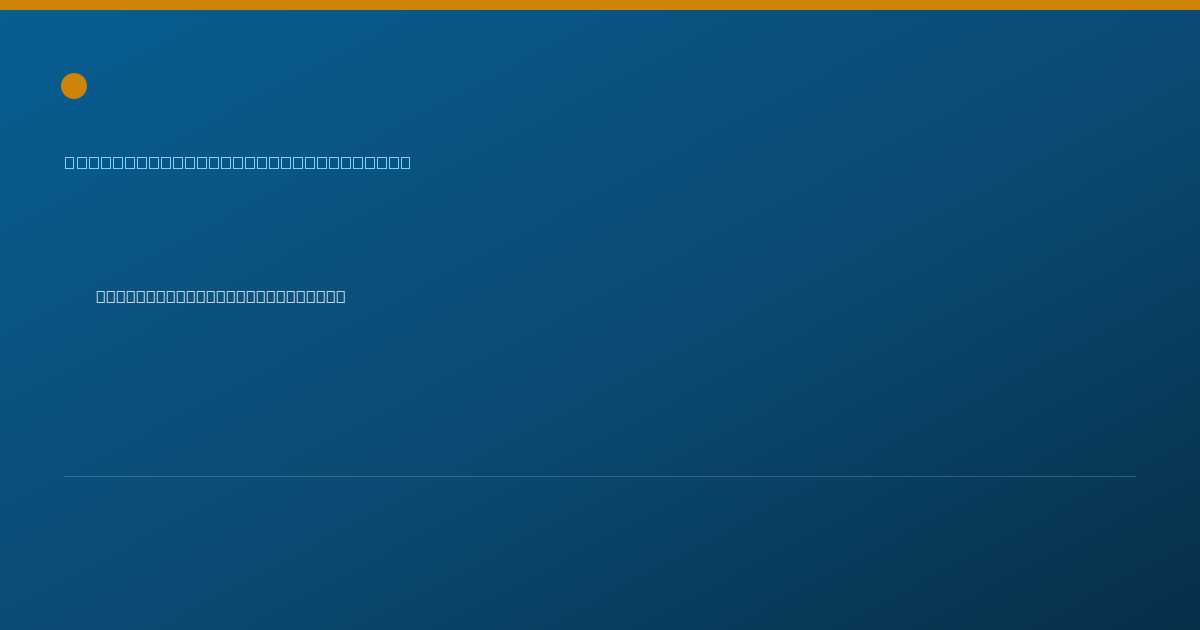Select the light blue placeholder text line
This screenshot has height=630, width=1200.
(238, 162)
